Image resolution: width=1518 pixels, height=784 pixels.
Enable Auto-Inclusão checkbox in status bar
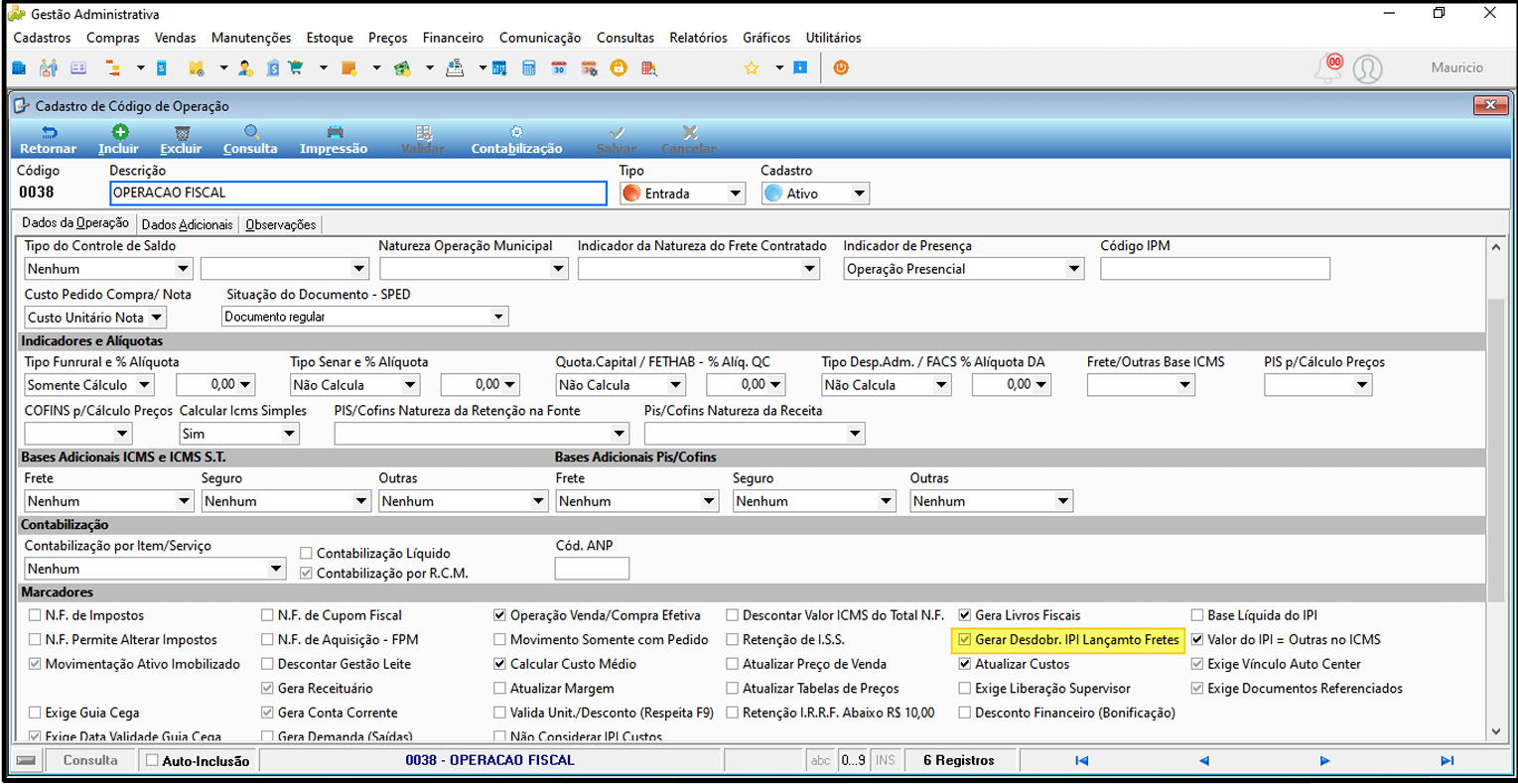point(152,760)
